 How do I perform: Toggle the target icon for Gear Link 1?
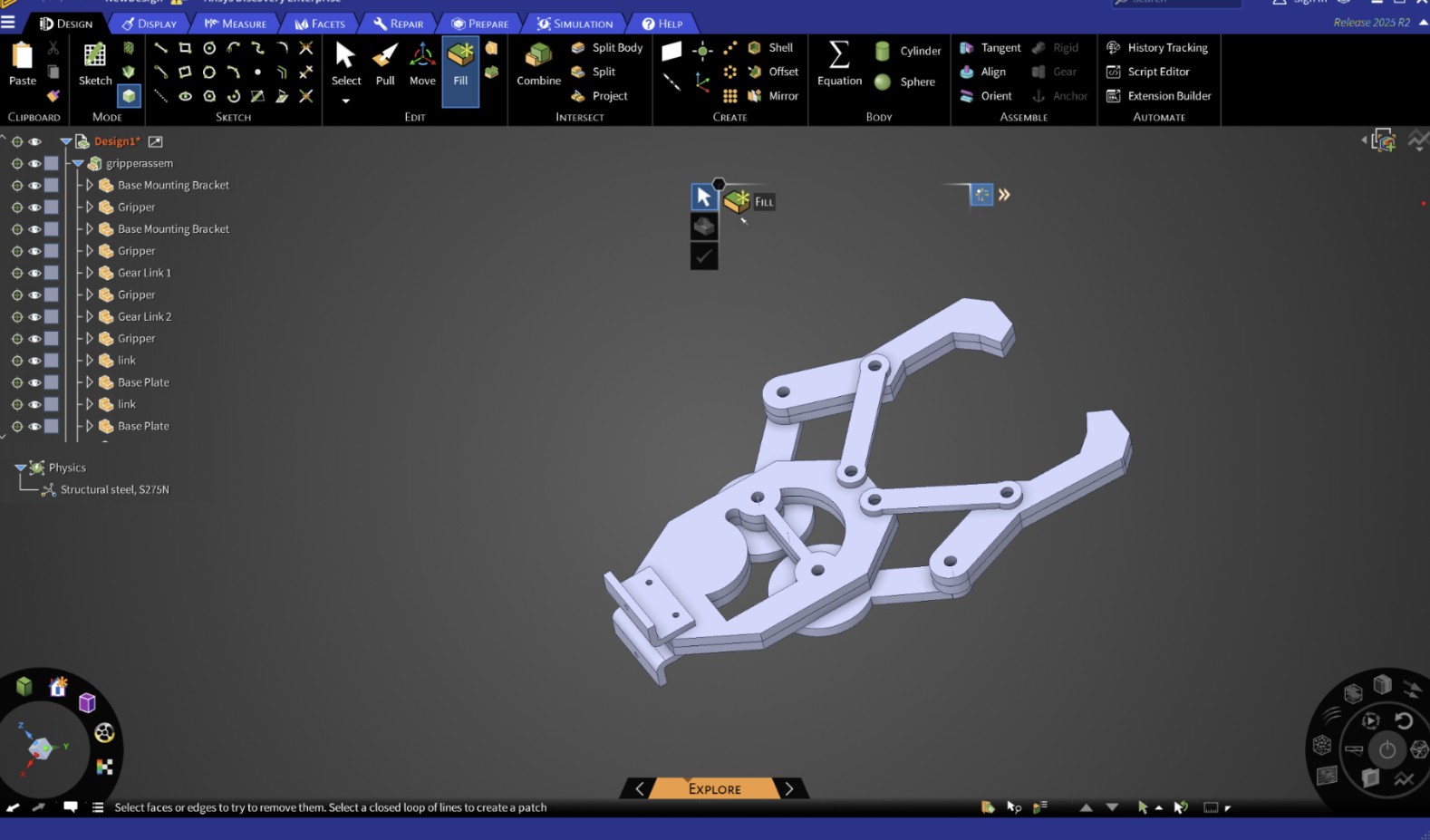(16, 273)
